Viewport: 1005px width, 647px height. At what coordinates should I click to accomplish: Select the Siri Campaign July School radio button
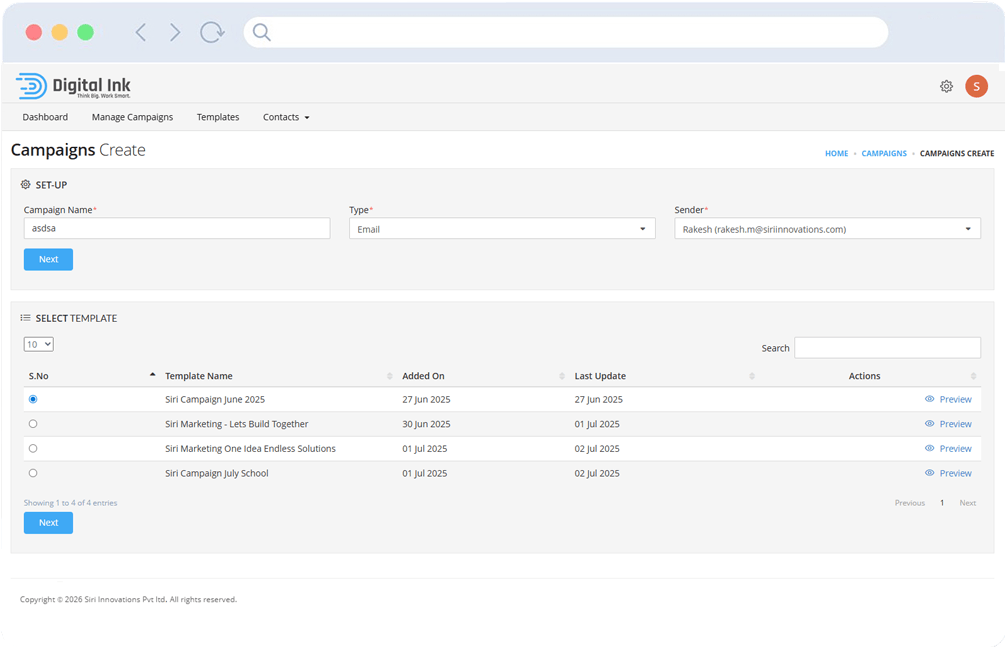[33, 473]
